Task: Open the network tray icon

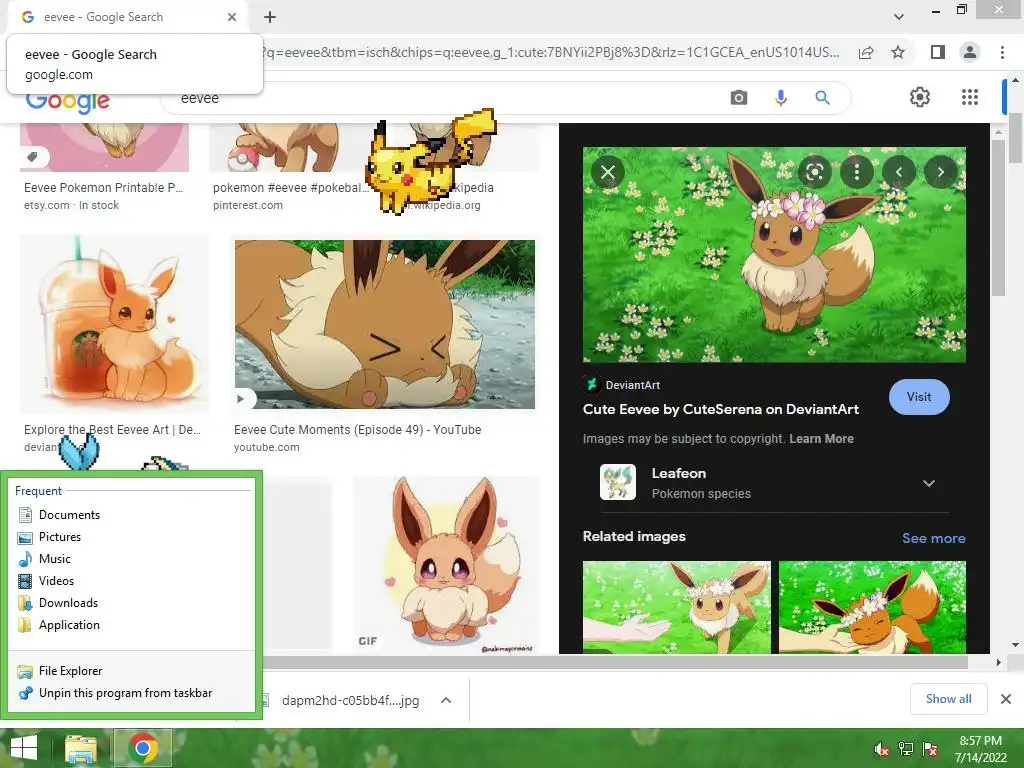Action: pyautogui.click(x=906, y=749)
